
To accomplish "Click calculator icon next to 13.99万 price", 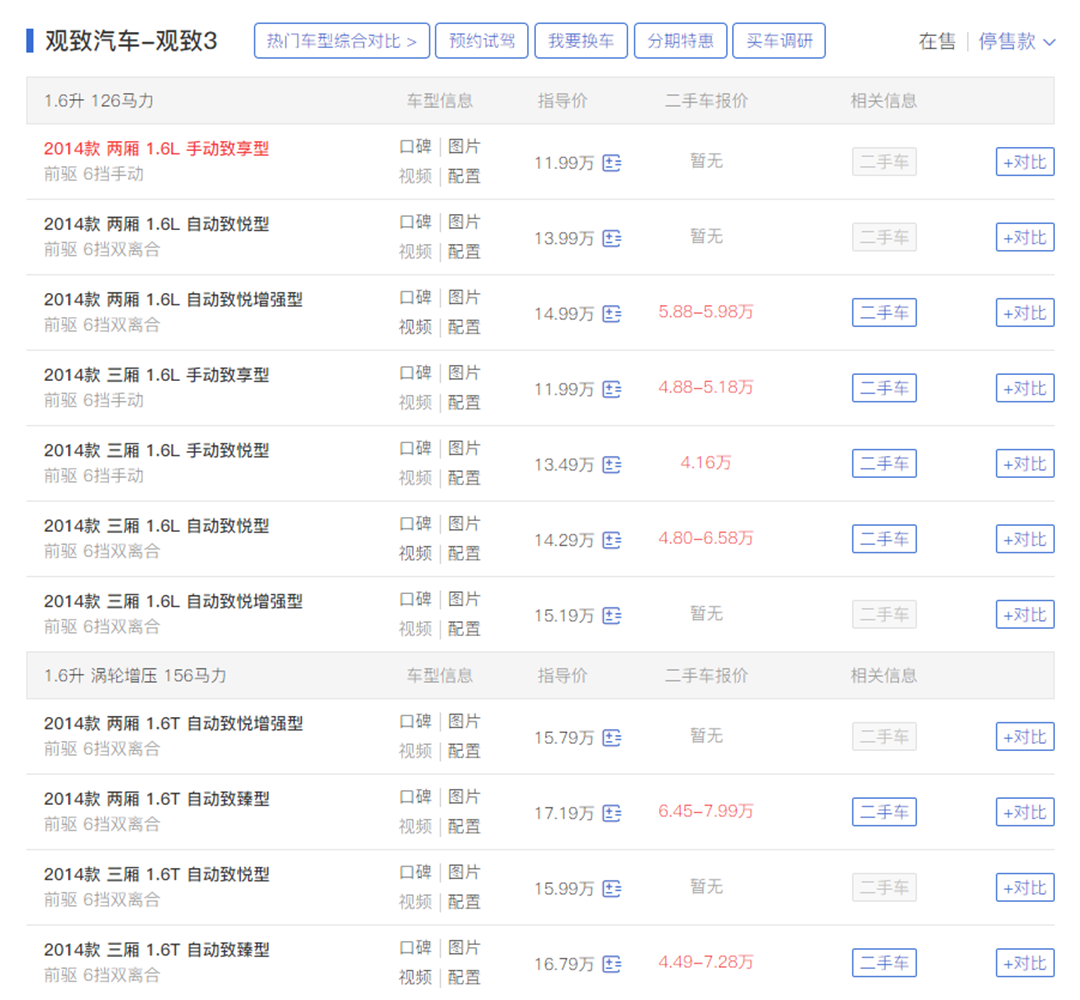I will (x=612, y=238).
